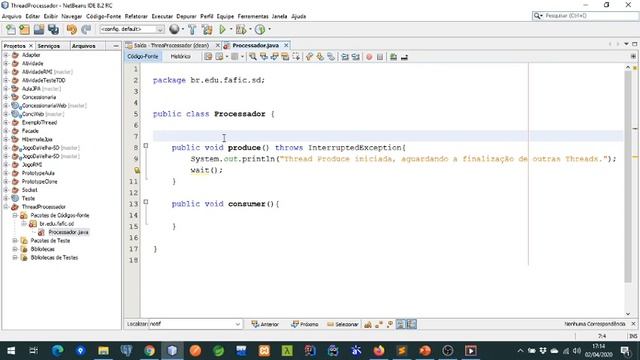Click the Debug Project toolbar icon
The width and height of the screenshot is (640, 360).
tap(240, 29)
